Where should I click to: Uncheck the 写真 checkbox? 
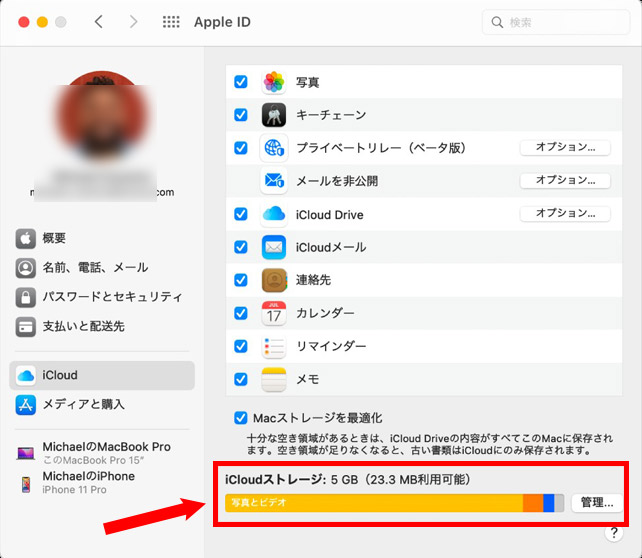[241, 82]
